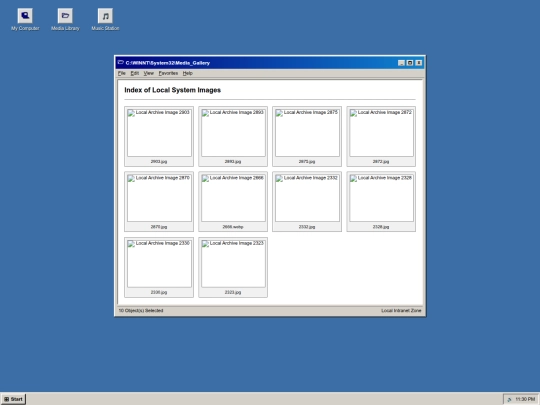Click the 2332.jpg file name
Screen dimensions: 540x405
coord(307,227)
